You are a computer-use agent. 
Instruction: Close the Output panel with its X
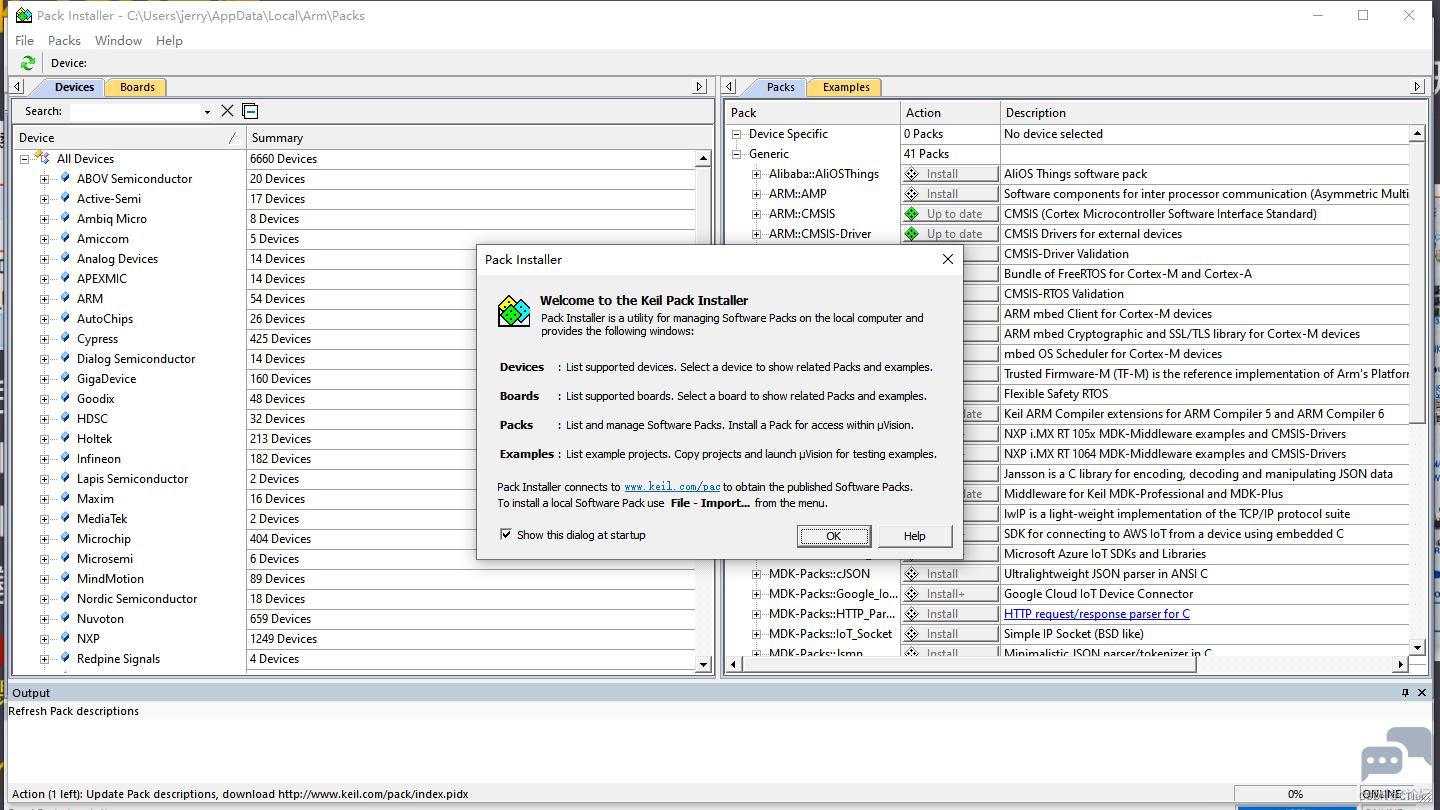coord(1423,693)
